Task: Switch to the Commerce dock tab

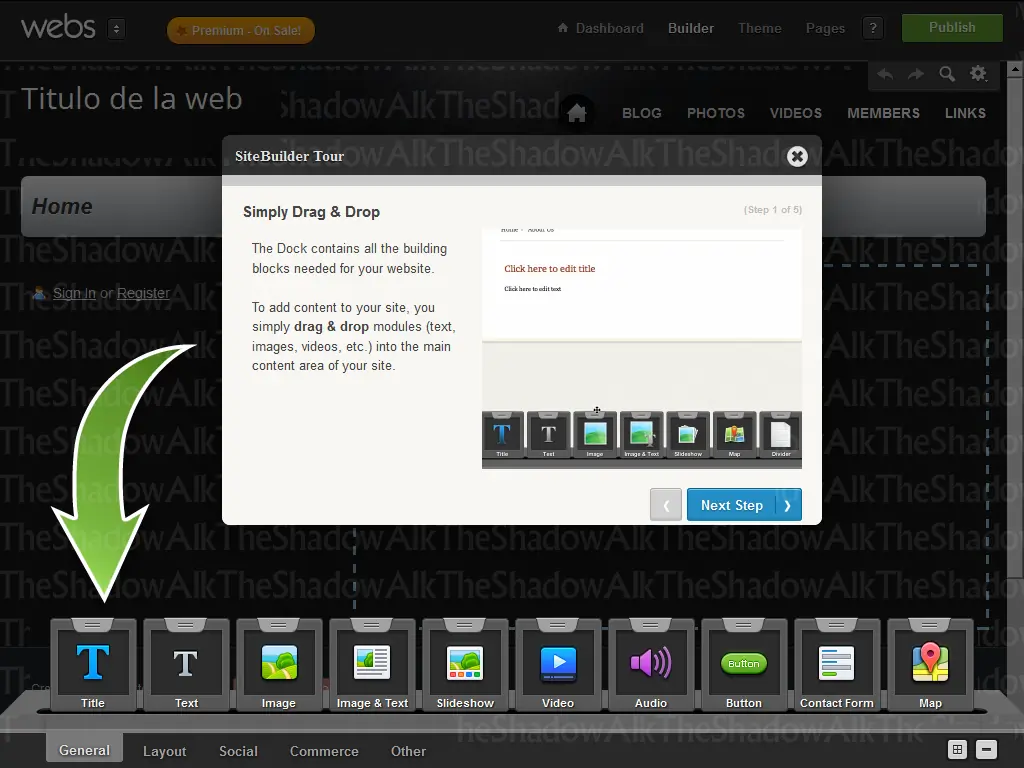Action: pyautogui.click(x=324, y=751)
